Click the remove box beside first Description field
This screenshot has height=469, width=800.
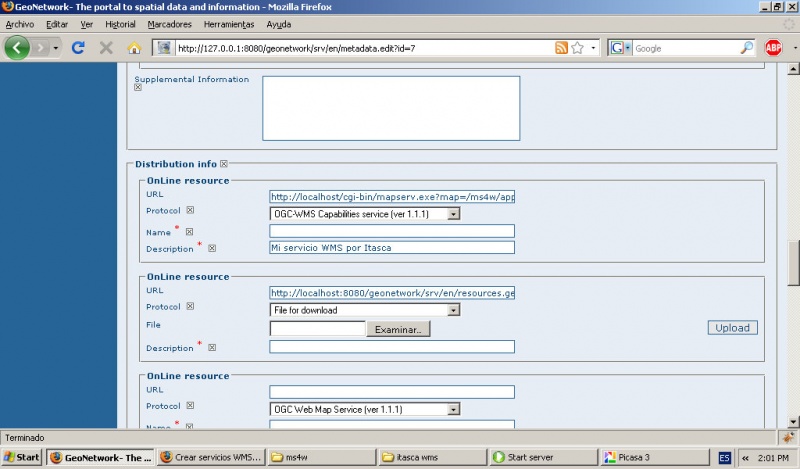(x=212, y=248)
